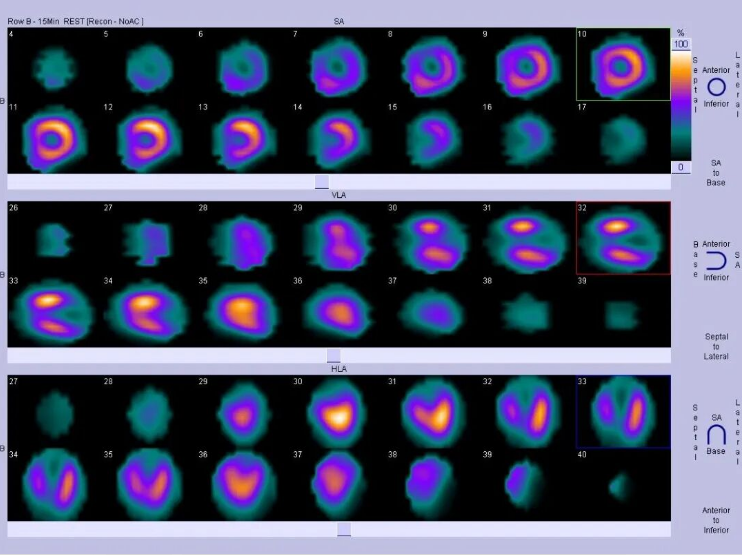Click the VLA row slider thumb
742x555 pixels.
click(333, 355)
